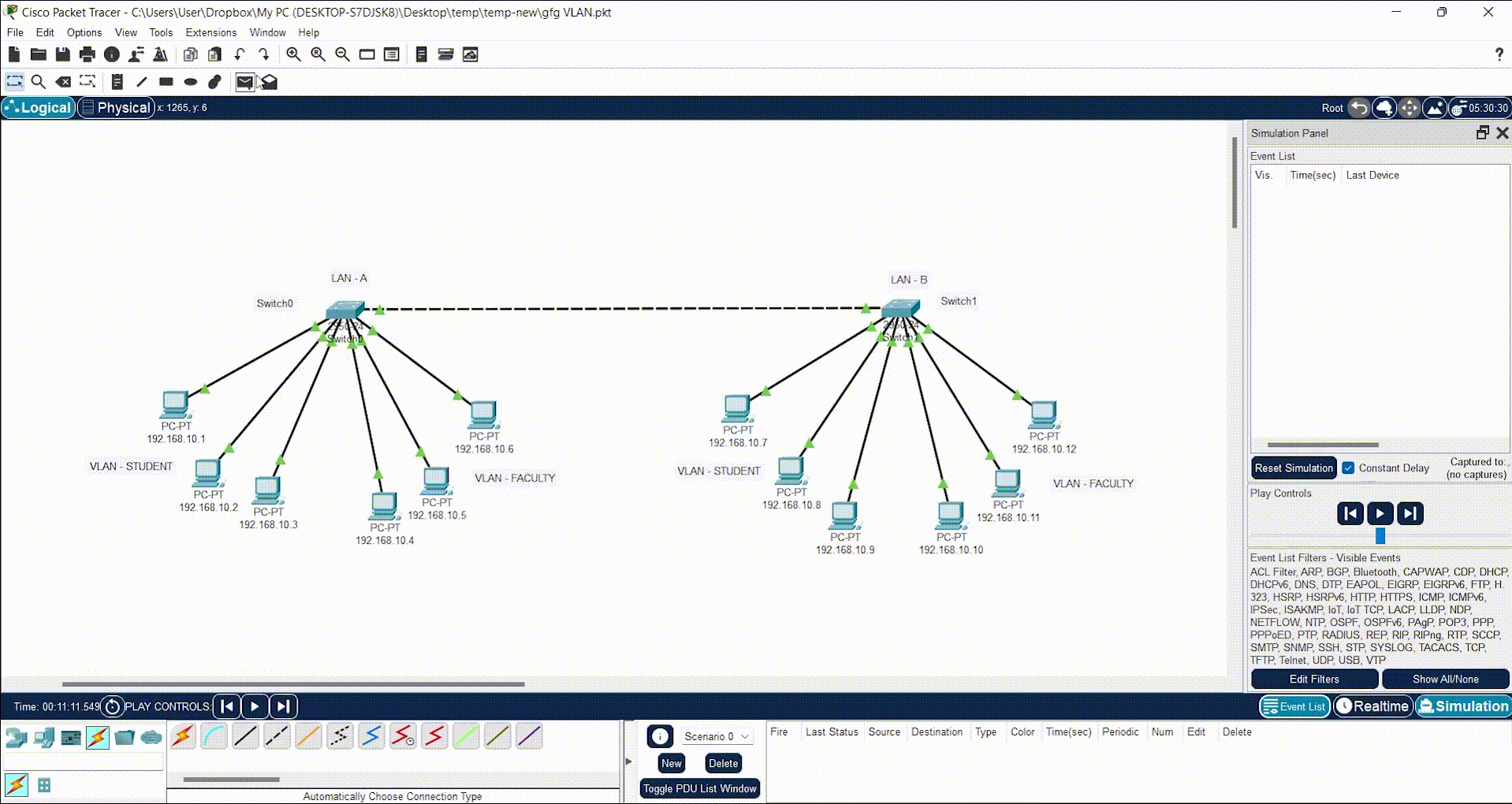Zoom in on the workspace
Screen dimensions: 1512x804
(293, 54)
